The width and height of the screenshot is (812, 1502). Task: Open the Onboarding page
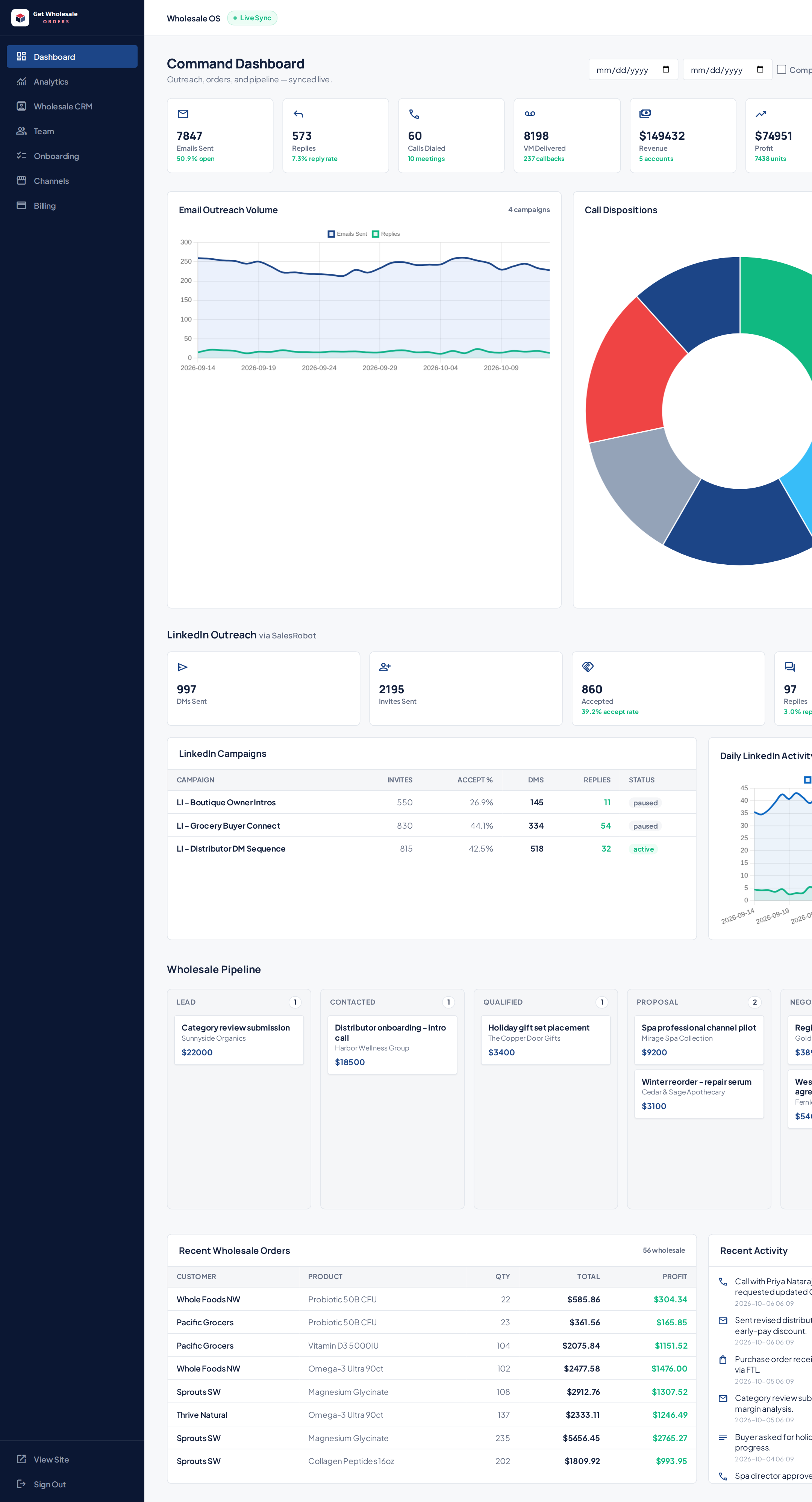[x=72, y=156]
